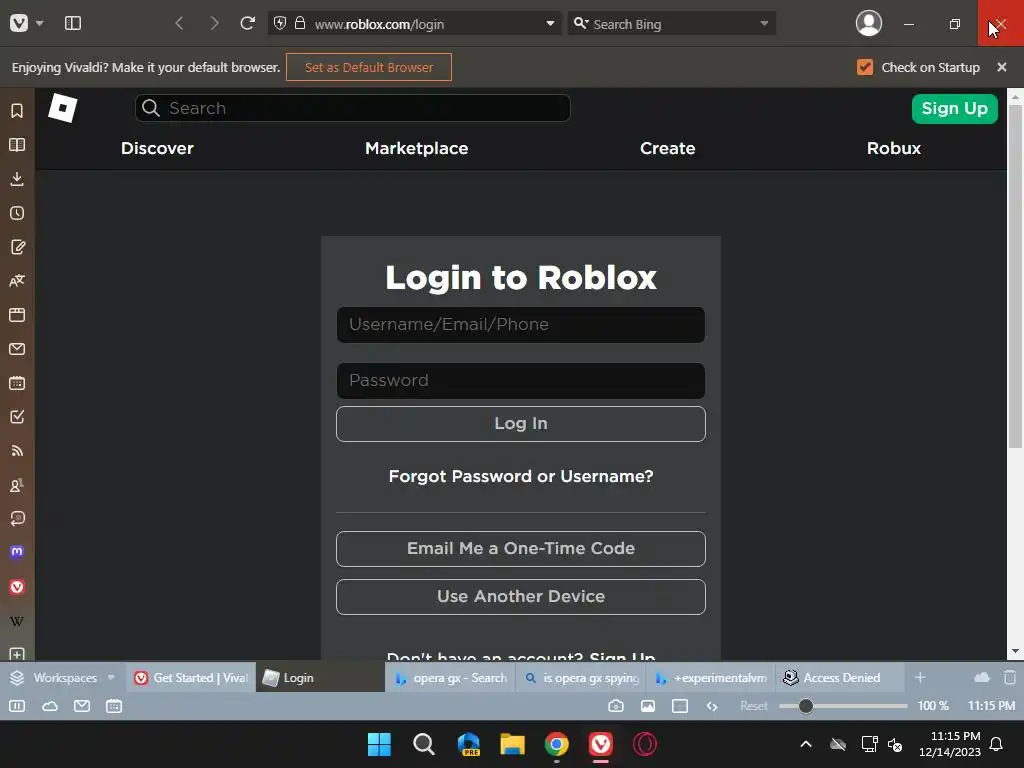Click Email Me a One-Time Code

(520, 549)
